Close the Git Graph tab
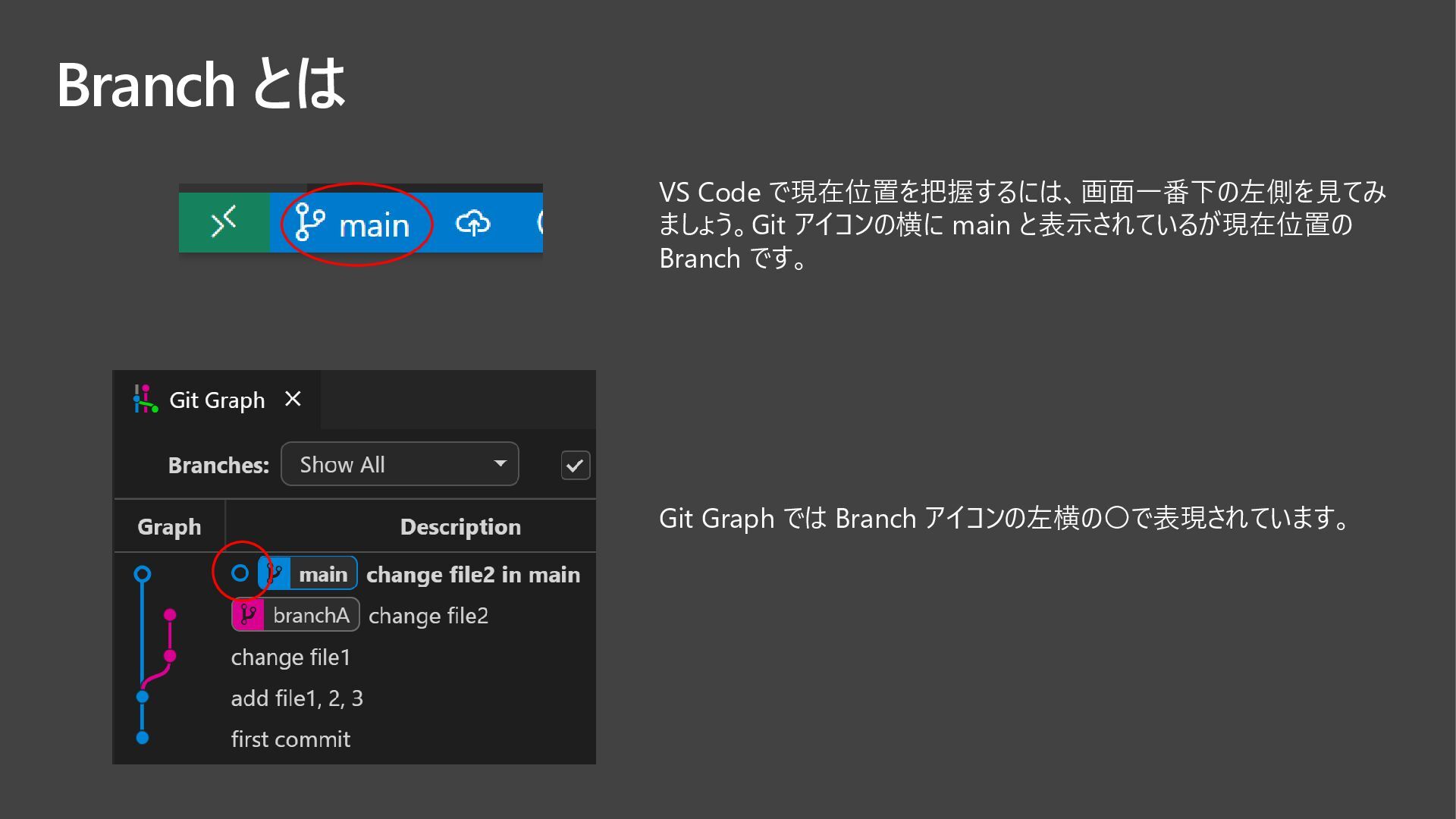The image size is (1456, 819). coord(293,399)
